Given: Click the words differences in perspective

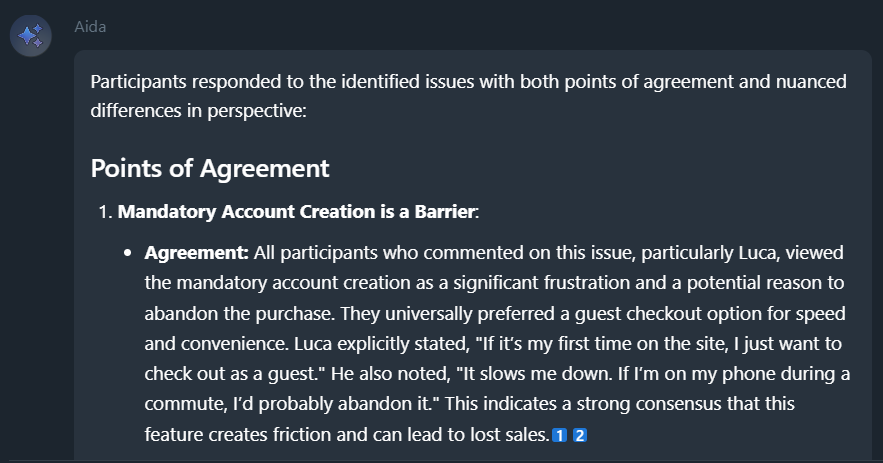Looking at the screenshot, I should [x=198, y=109].
